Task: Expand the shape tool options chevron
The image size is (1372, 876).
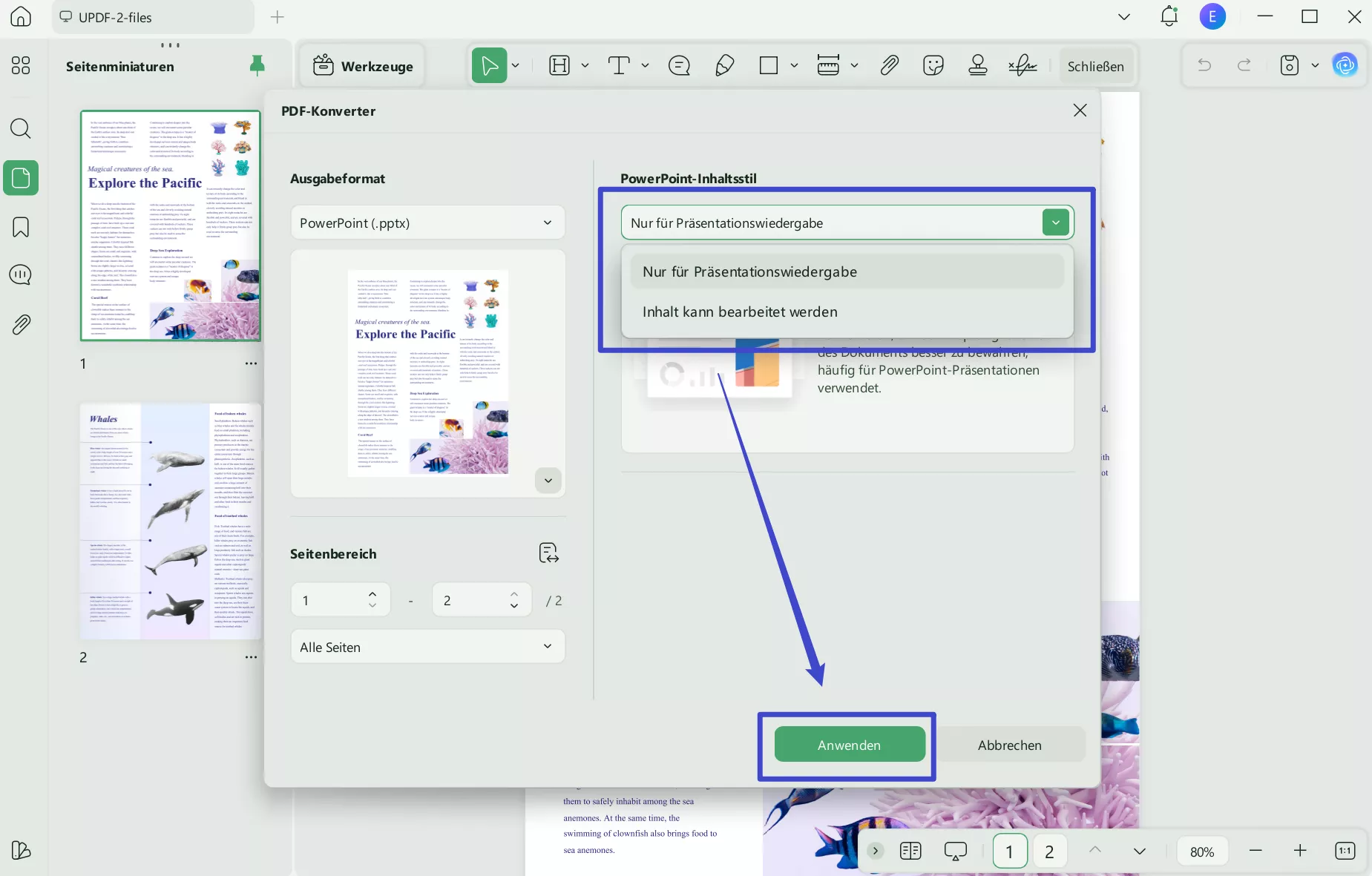Action: pyautogui.click(x=795, y=65)
